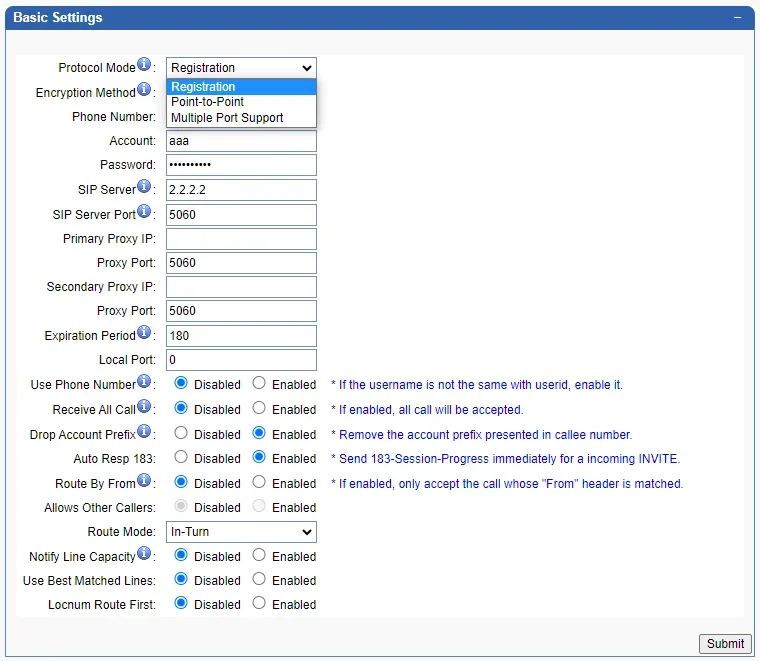Set Locnum Route First to Disabled
Screen dimensions: 760x661
[x=181, y=603]
